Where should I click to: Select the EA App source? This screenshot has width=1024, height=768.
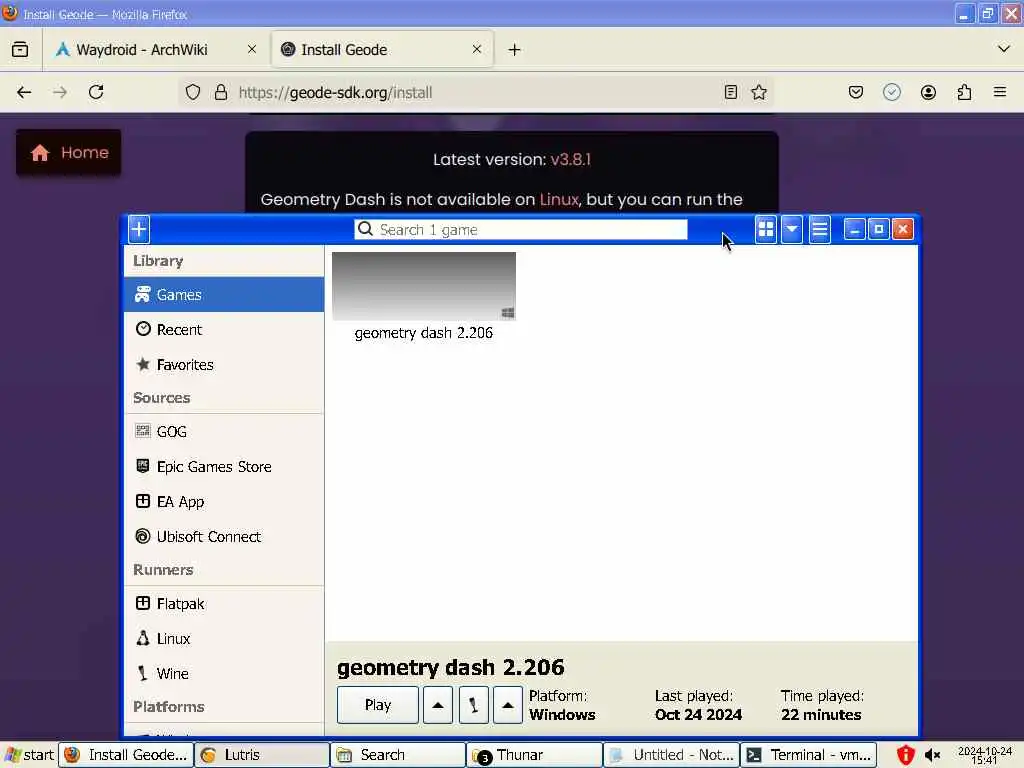(224, 502)
